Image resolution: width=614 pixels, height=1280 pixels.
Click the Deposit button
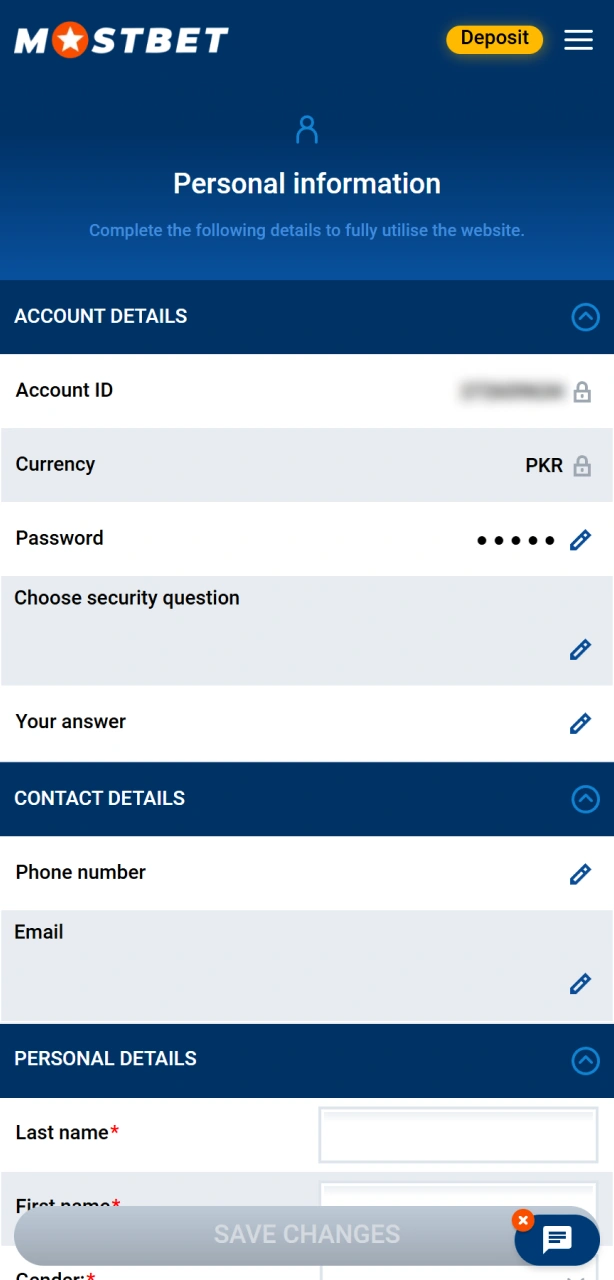coord(494,38)
